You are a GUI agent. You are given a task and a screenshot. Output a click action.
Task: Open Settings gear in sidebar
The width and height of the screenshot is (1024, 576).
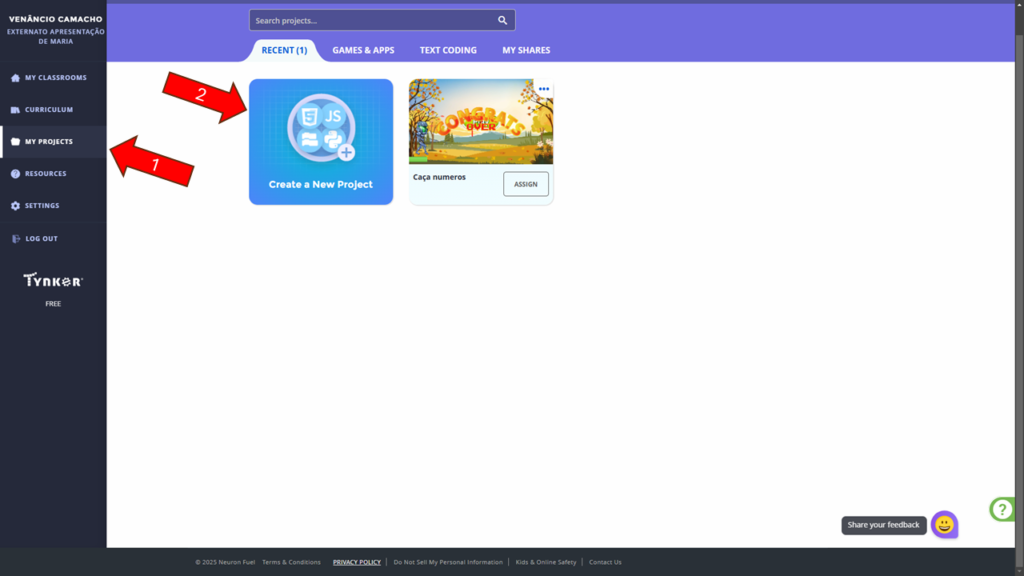(x=41, y=206)
